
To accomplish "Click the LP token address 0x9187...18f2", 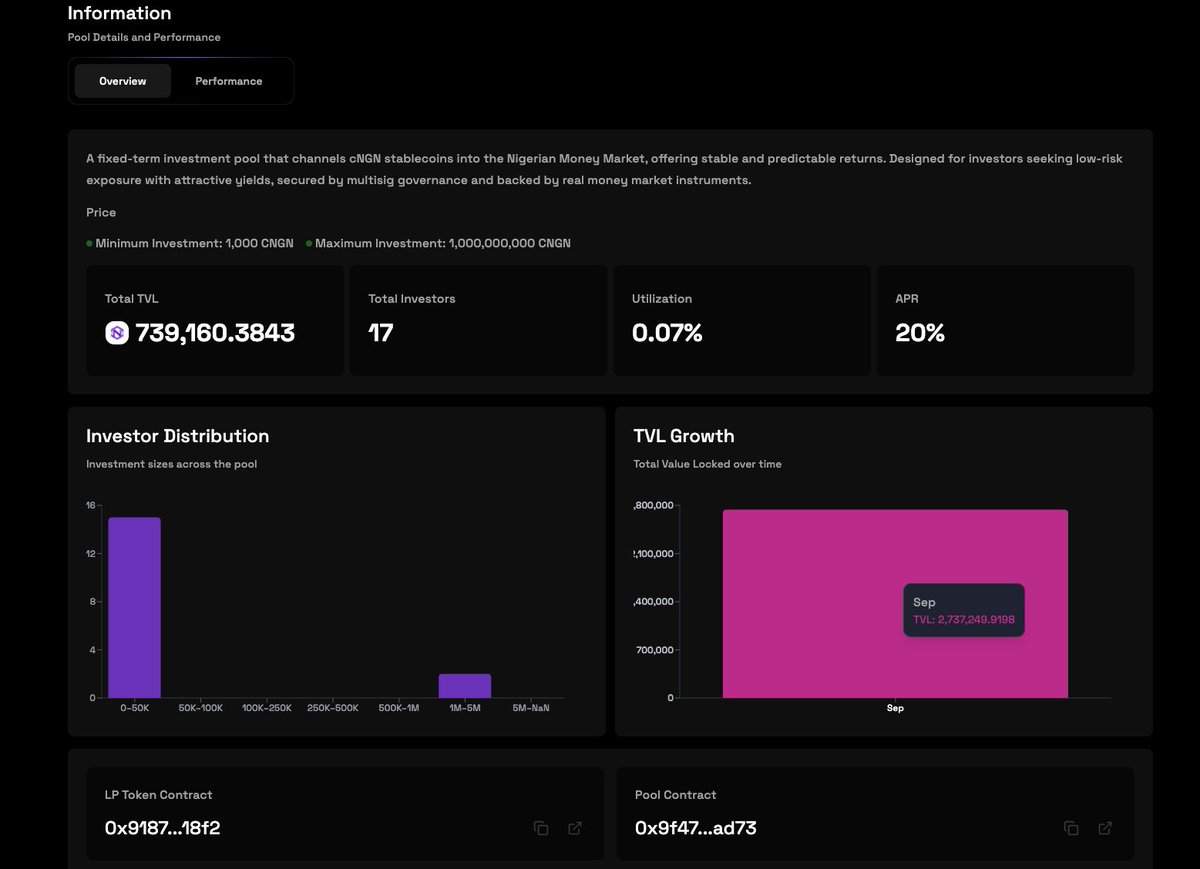I will coord(162,828).
